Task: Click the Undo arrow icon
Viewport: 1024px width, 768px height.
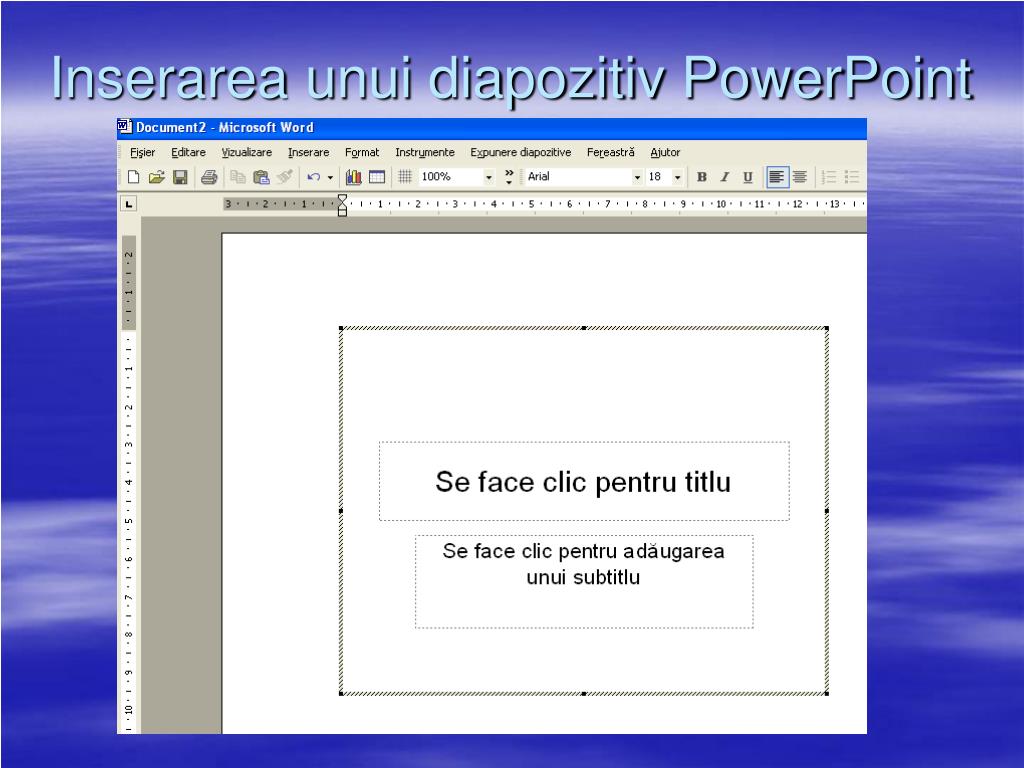Action: point(313,177)
